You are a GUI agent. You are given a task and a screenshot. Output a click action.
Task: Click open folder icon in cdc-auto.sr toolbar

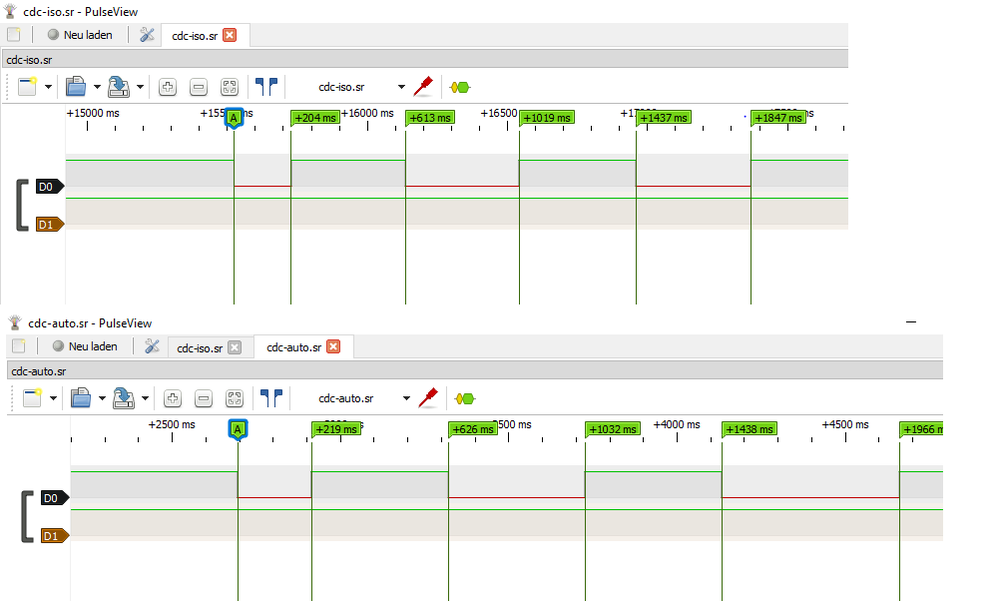pos(81,398)
